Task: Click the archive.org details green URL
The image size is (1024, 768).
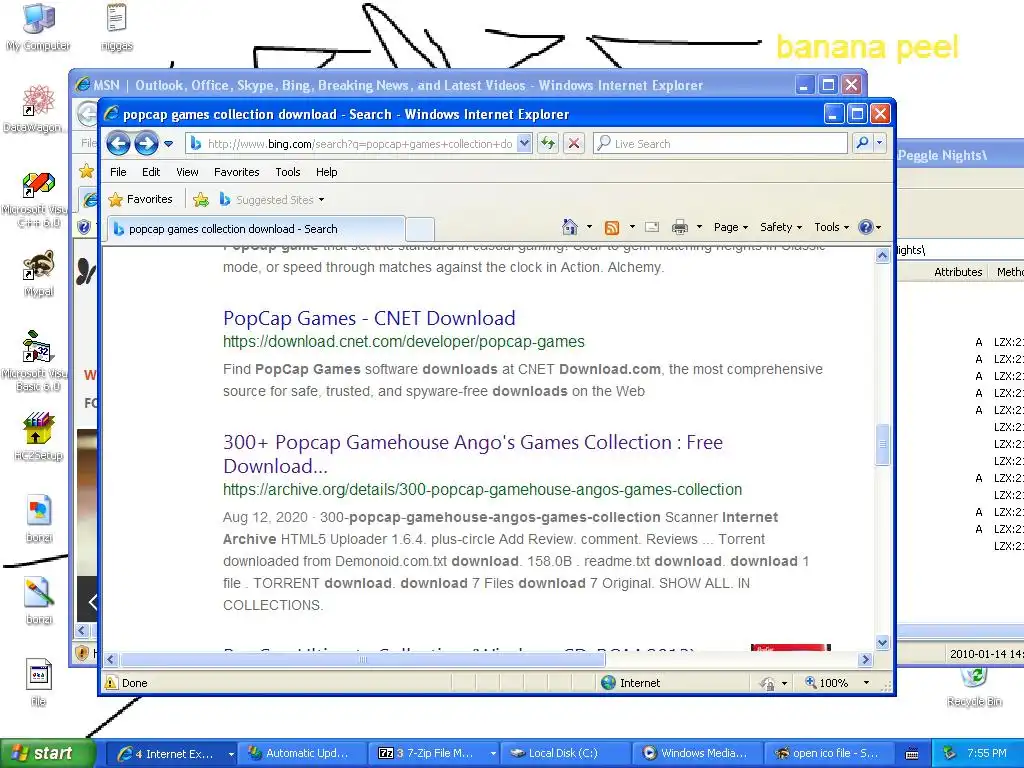Action: [x=482, y=489]
